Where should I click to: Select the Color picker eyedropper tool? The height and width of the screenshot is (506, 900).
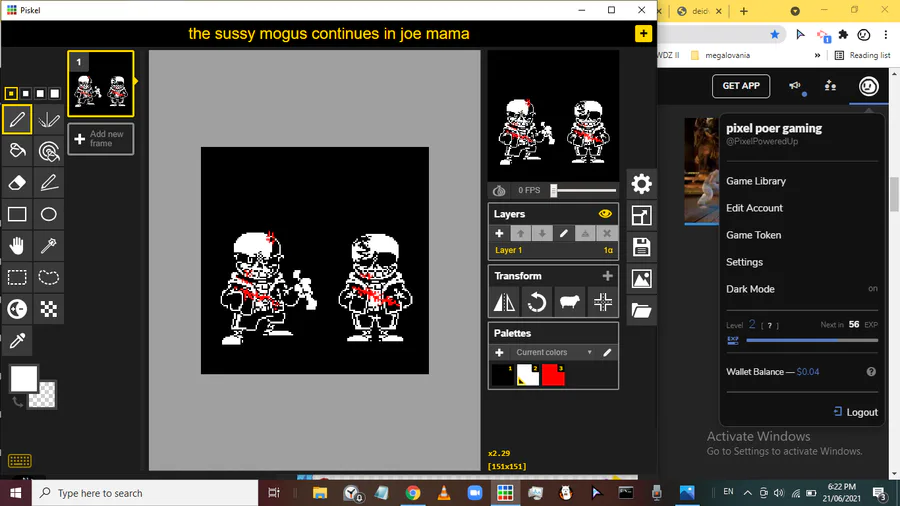coord(17,340)
